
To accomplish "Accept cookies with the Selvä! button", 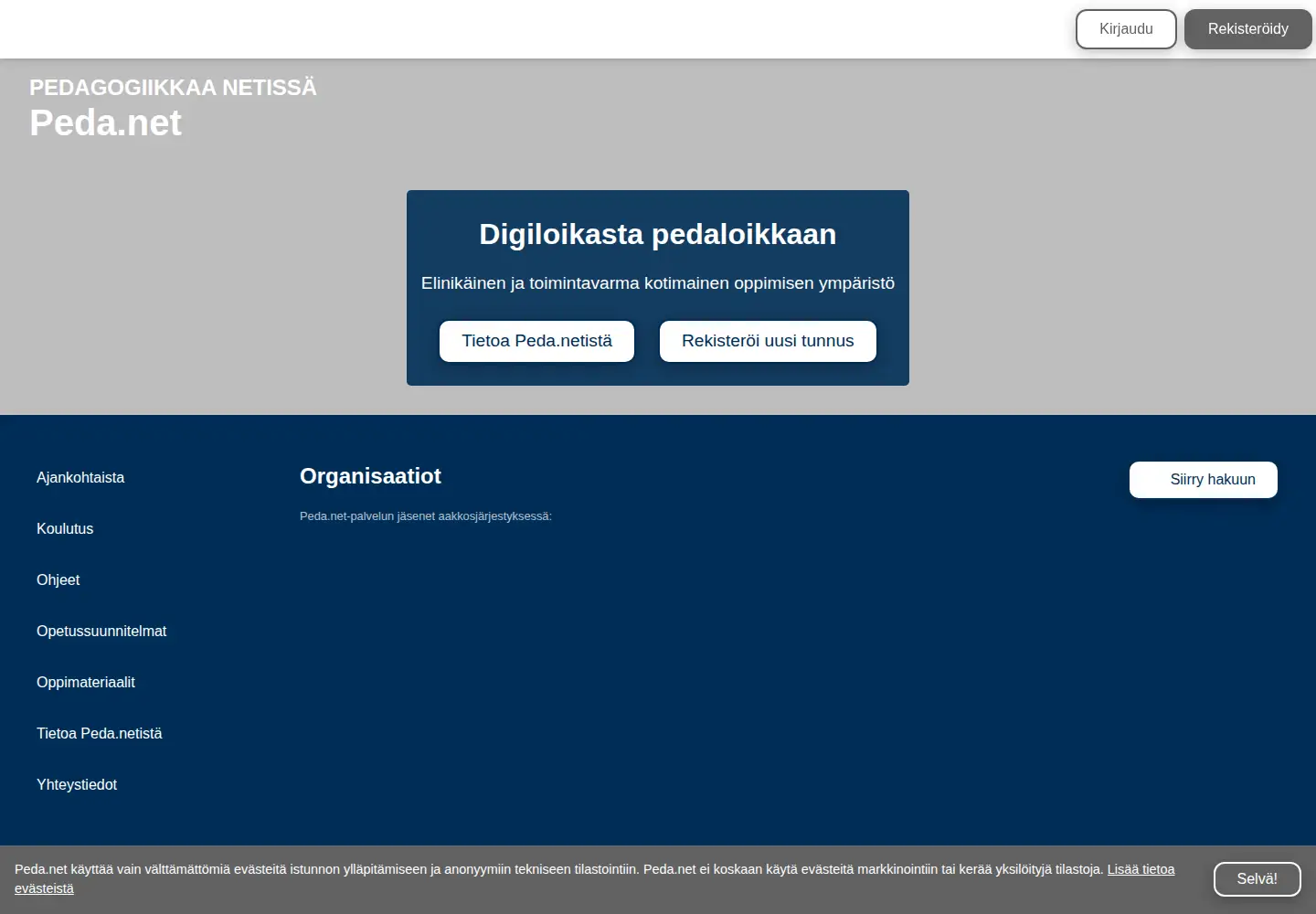I will (x=1258, y=879).
